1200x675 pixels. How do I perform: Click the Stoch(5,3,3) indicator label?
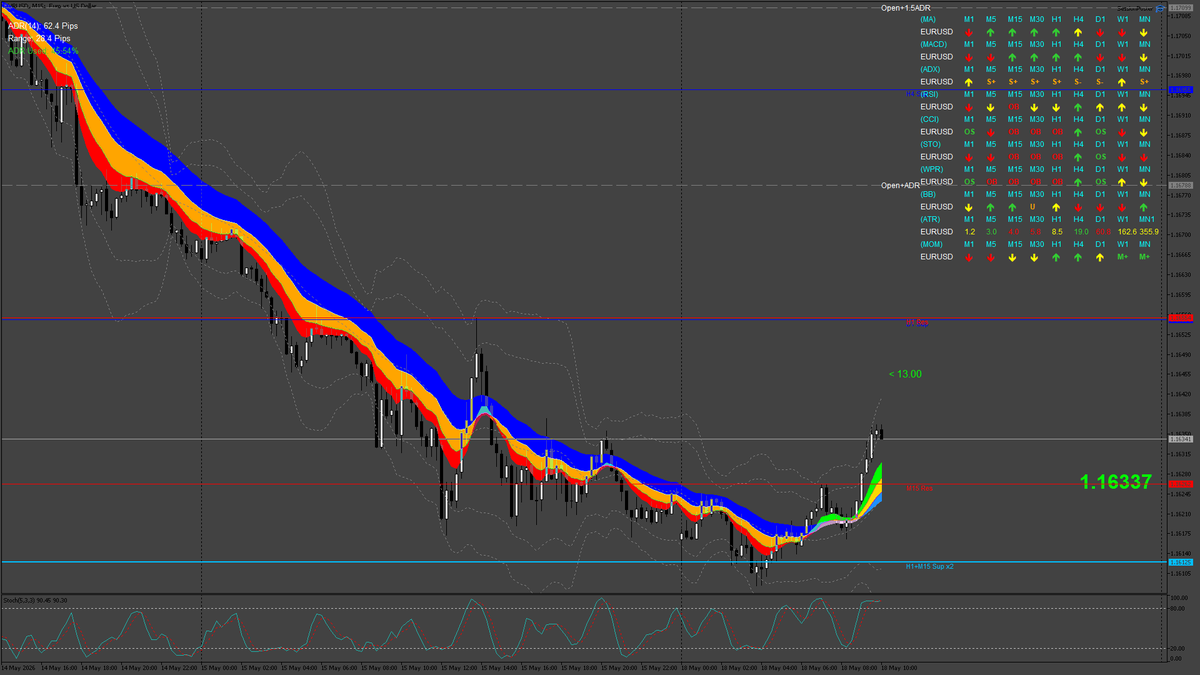pos(35,600)
